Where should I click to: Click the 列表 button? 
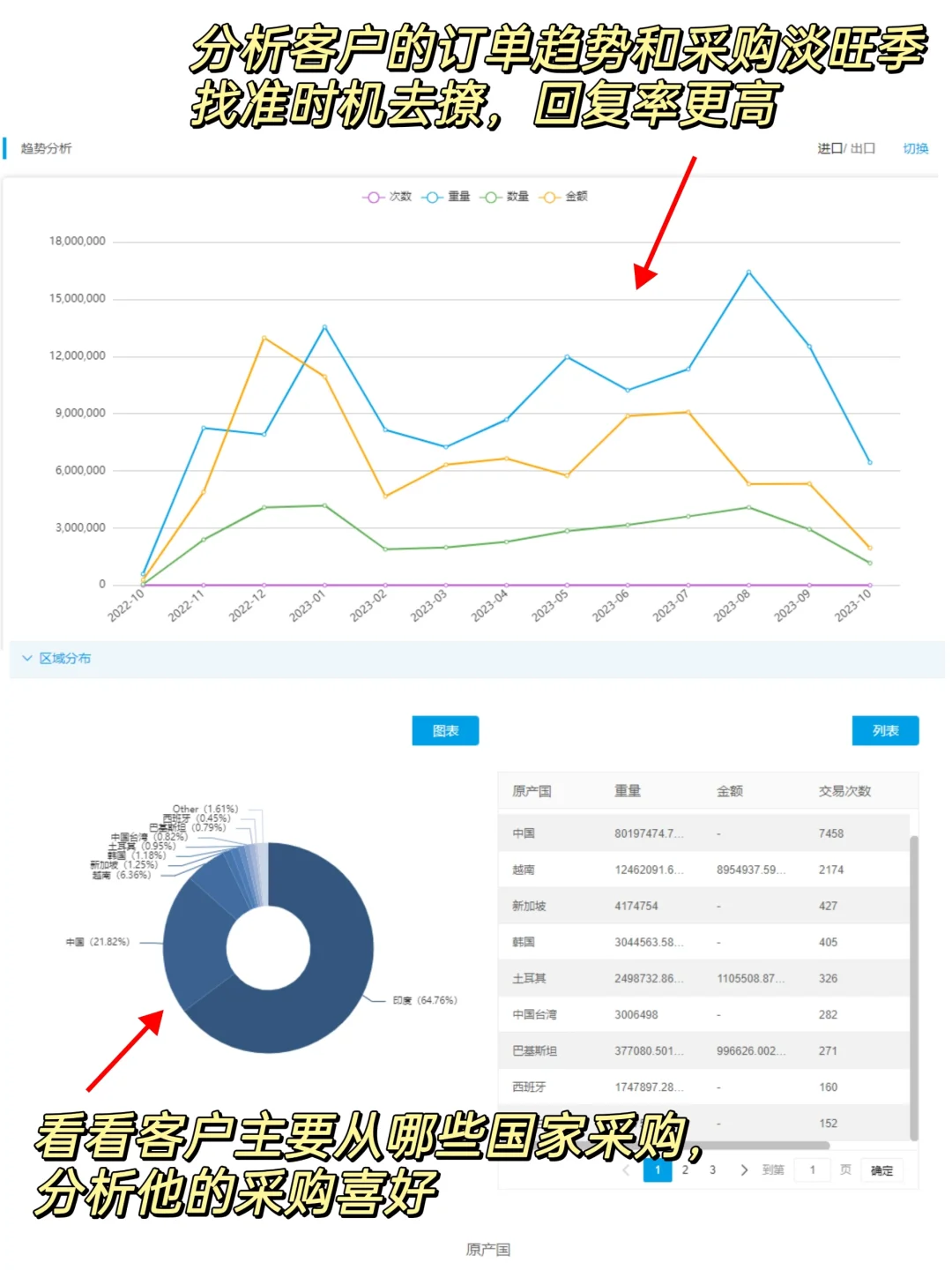886,730
